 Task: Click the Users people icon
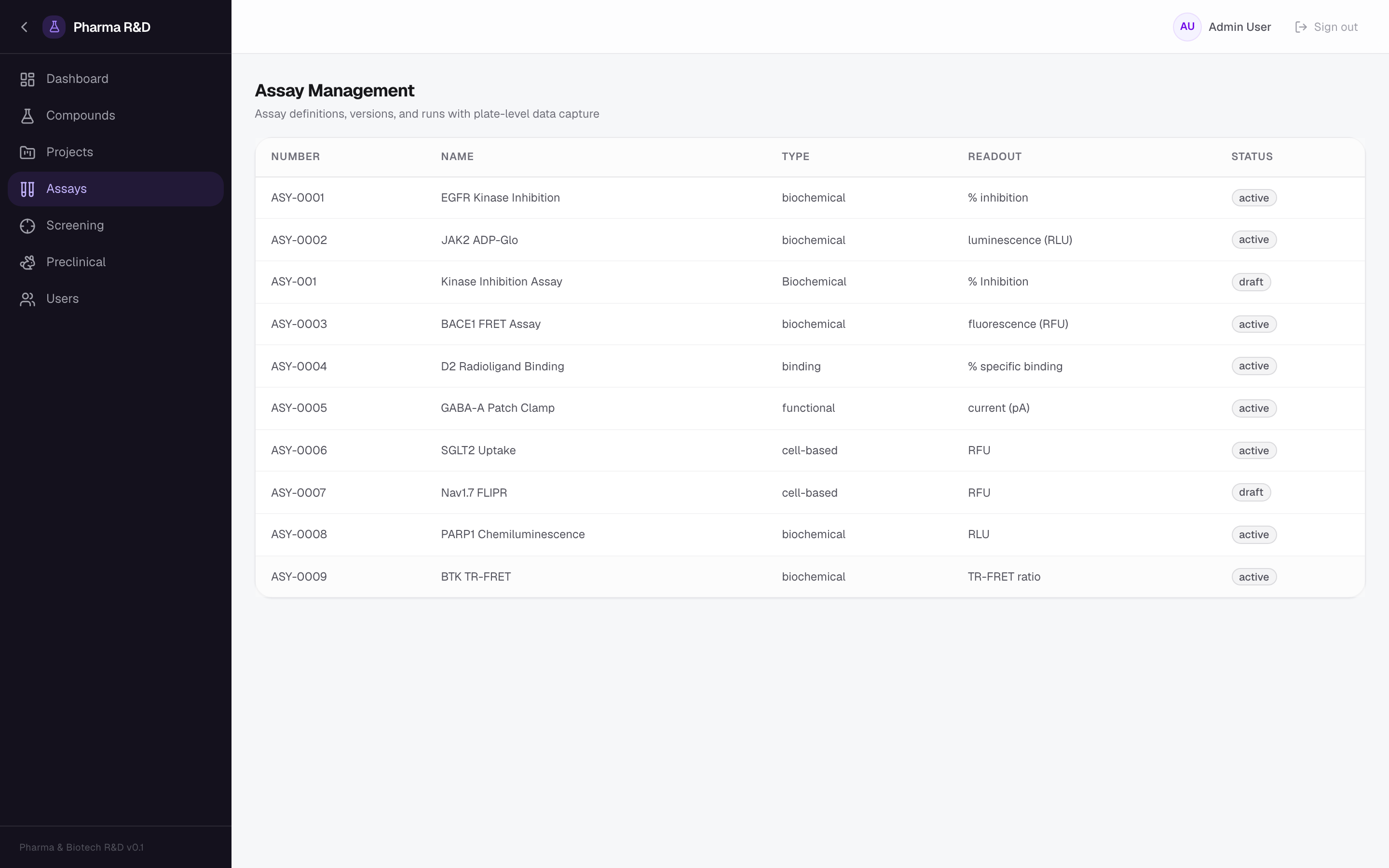(x=27, y=299)
